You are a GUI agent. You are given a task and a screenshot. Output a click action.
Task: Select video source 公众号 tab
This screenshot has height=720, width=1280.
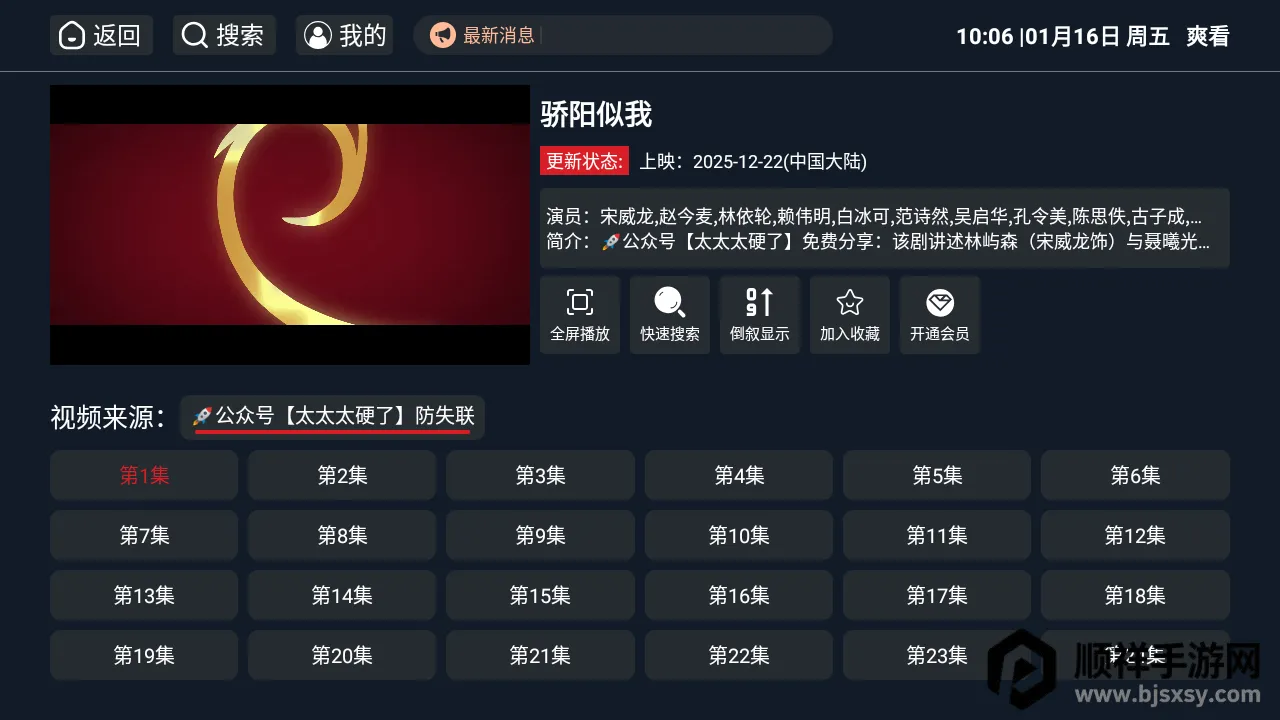click(333, 417)
